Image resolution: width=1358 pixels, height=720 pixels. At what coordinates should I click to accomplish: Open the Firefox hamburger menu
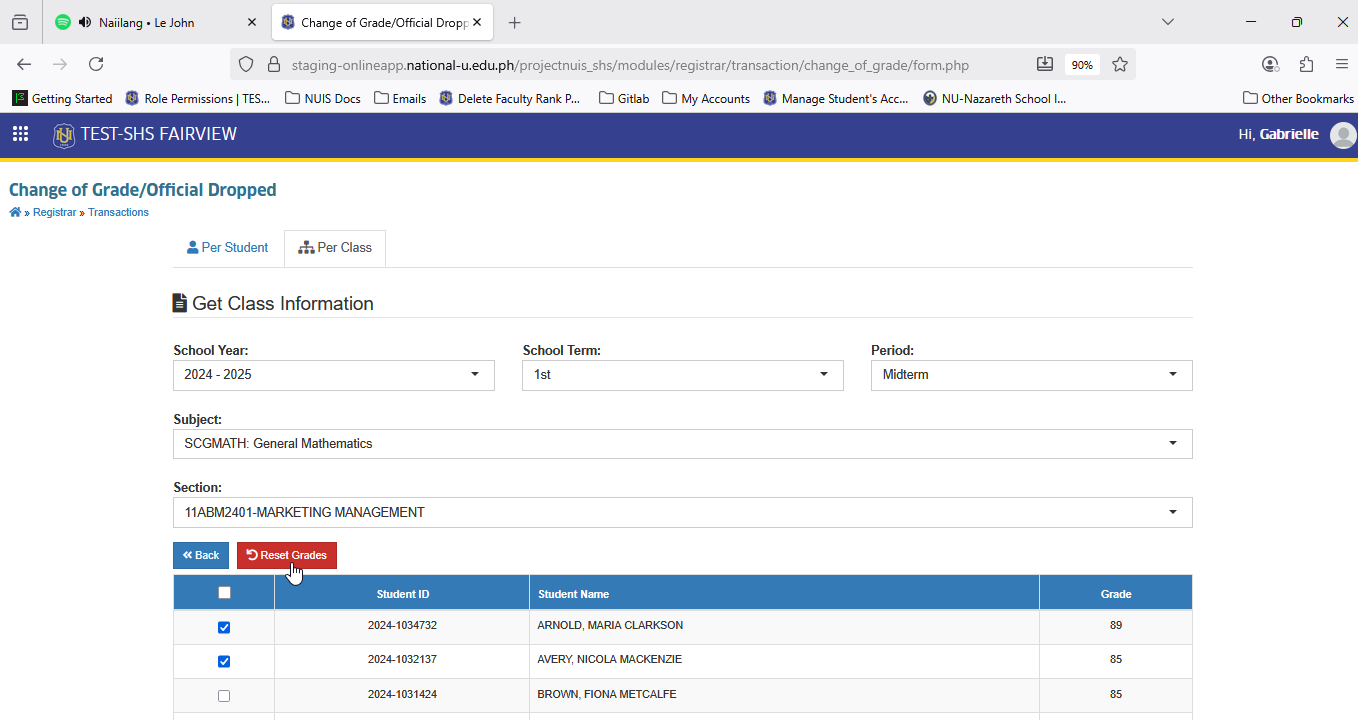1342,64
